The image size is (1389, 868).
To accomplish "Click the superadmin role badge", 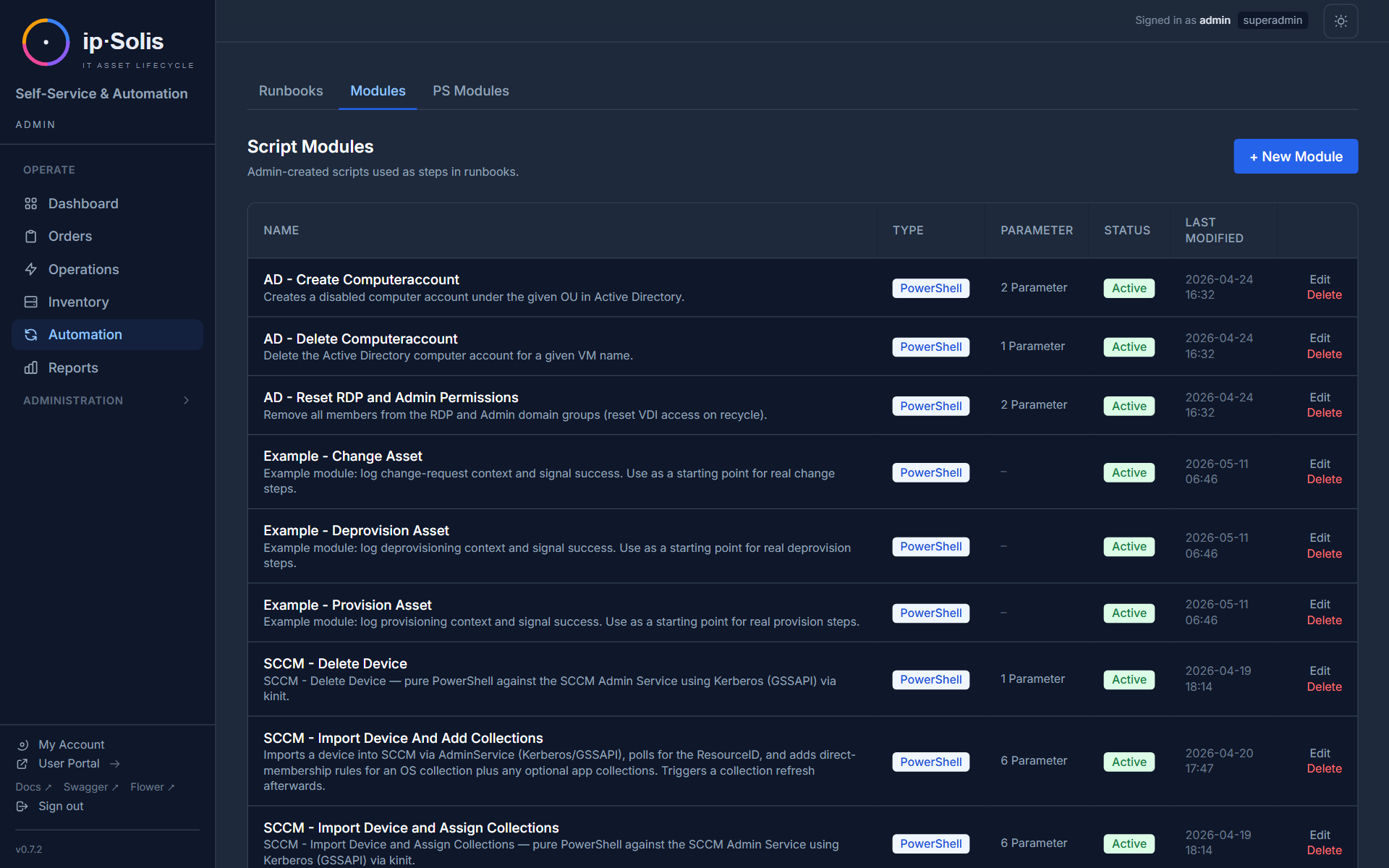I will (1273, 20).
